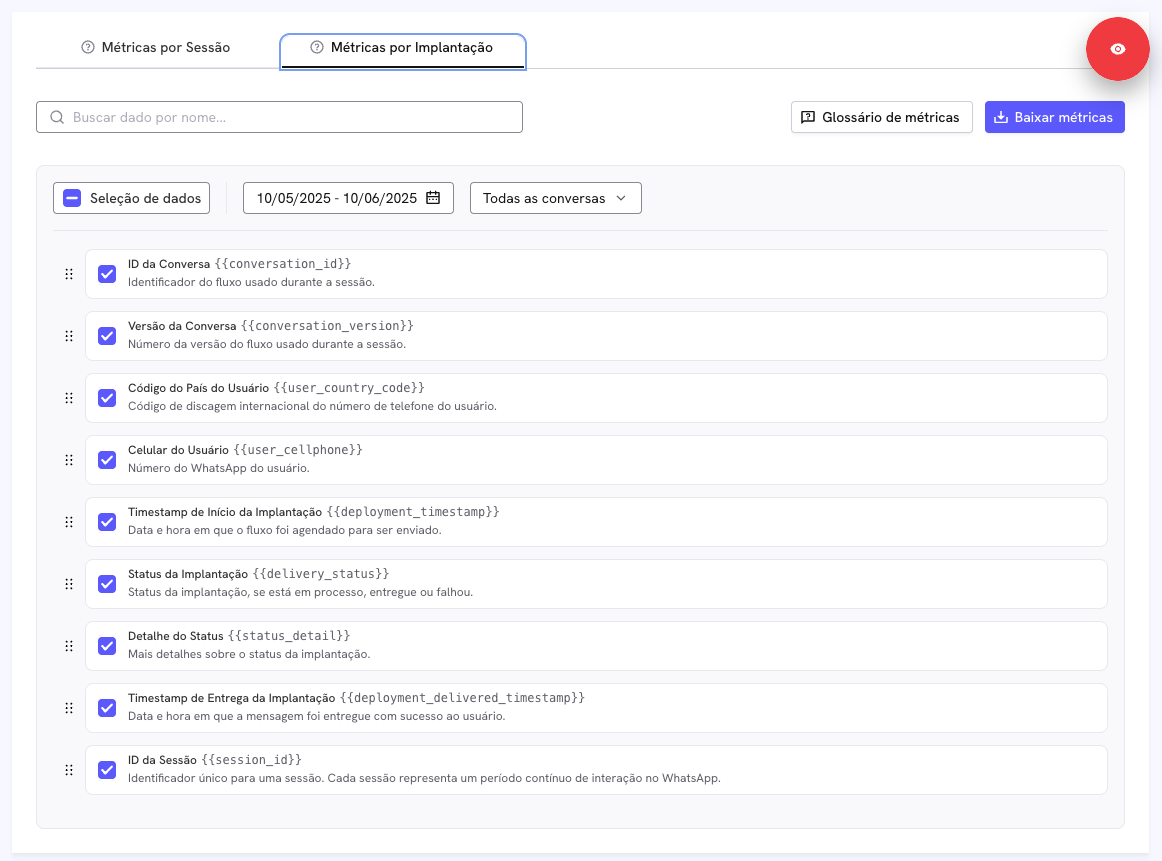This screenshot has width=1162, height=861.
Task: Toggle the Seleção de dados master checkbox
Action: 71,197
